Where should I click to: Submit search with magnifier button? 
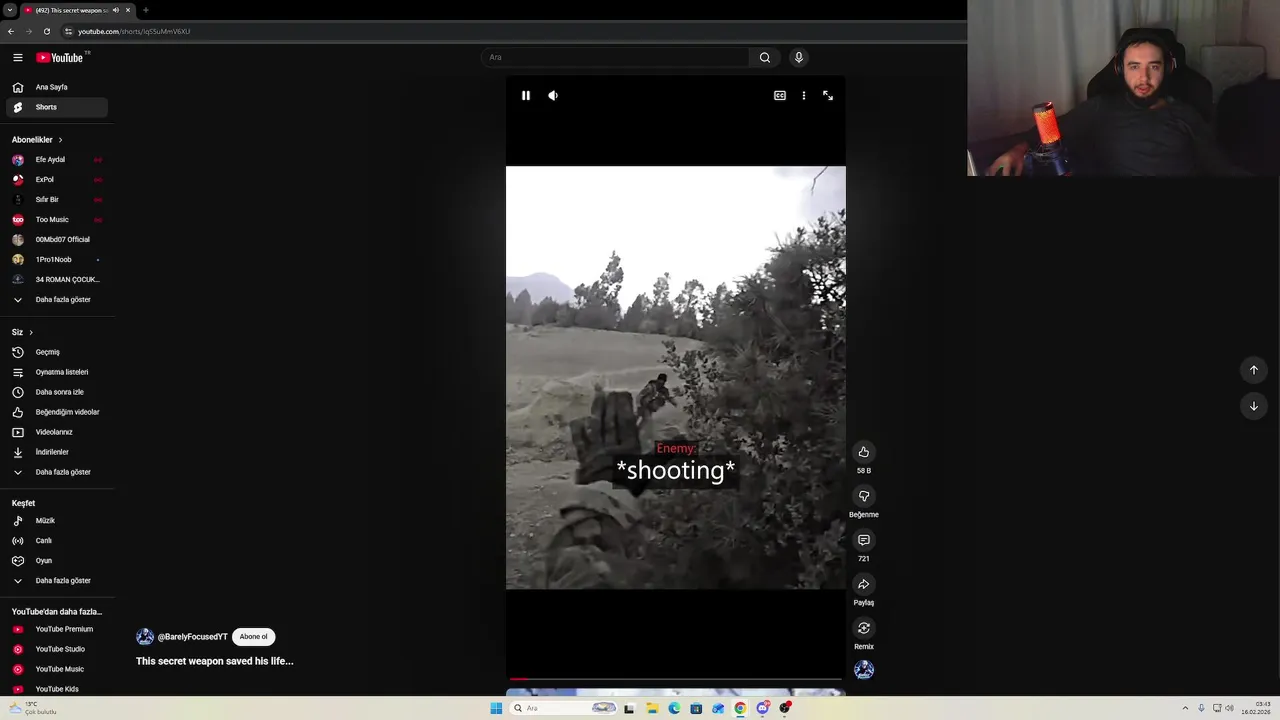[765, 57]
